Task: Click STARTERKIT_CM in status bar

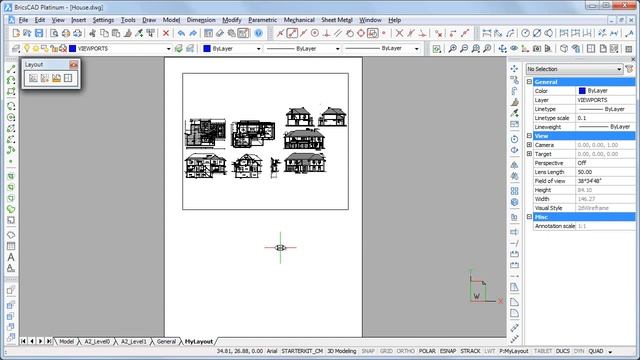Action: coord(302,351)
